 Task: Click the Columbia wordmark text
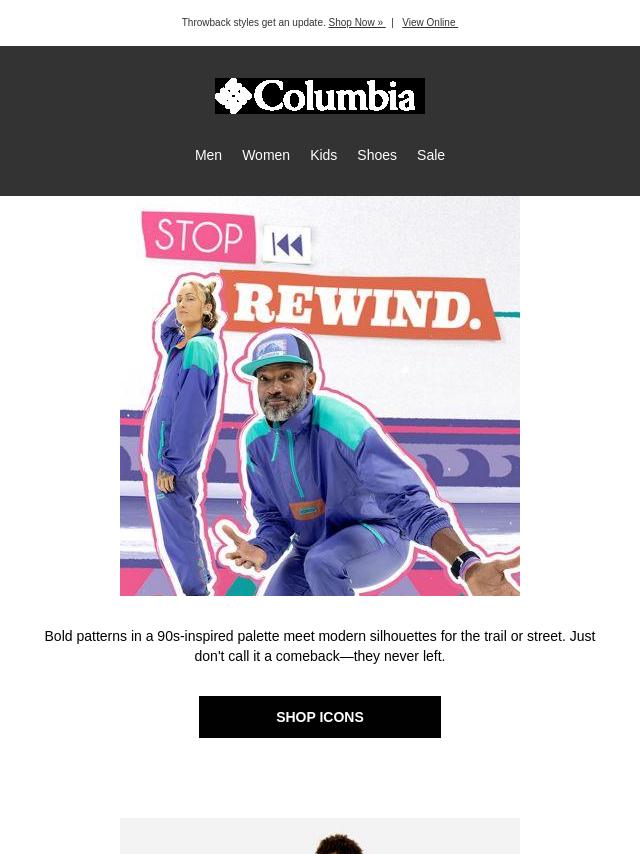[335, 96]
